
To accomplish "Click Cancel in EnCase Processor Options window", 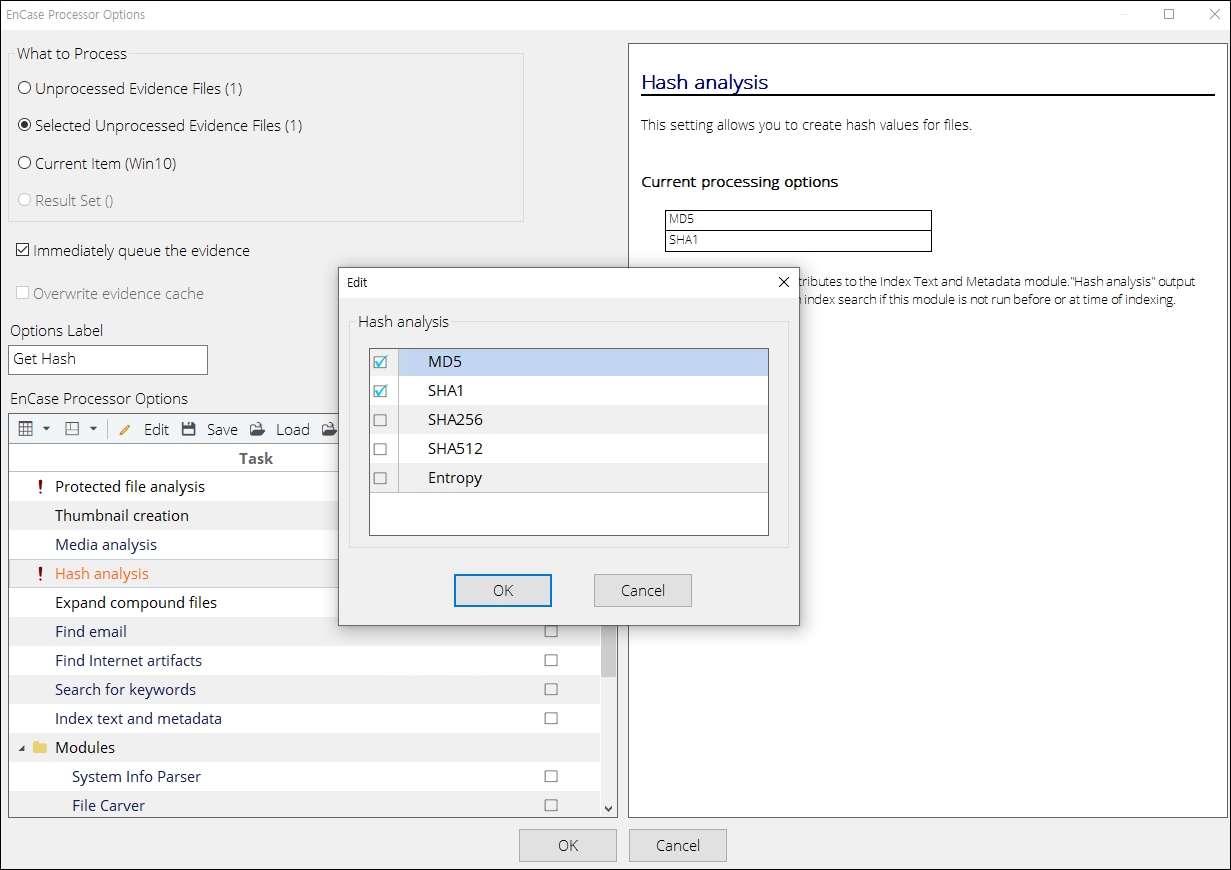I will [678, 845].
